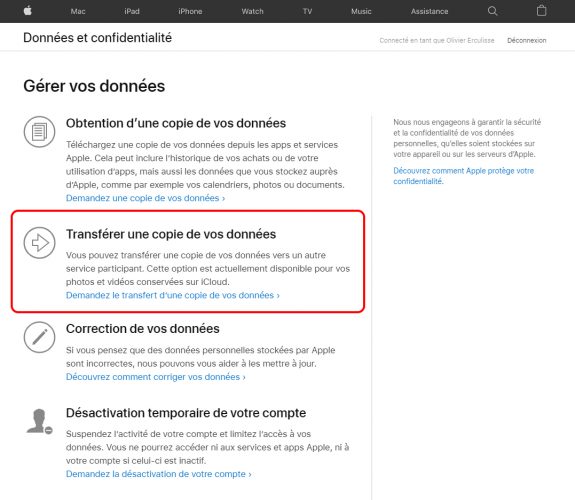575x500 pixels.
Task: Open the iPad menu item
Action: coord(132,11)
